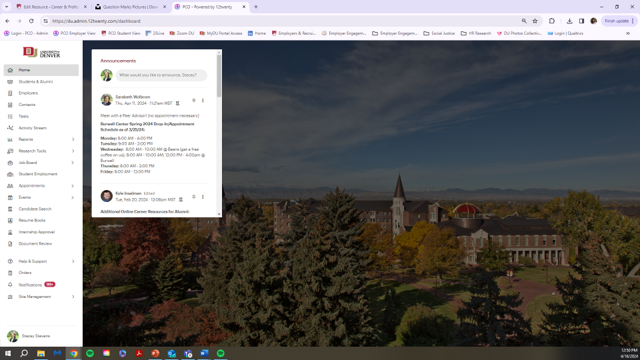Viewport: 640px width, 360px height.
Task: Open the 'Social Justice' bookmark folder
Action: [439, 33]
